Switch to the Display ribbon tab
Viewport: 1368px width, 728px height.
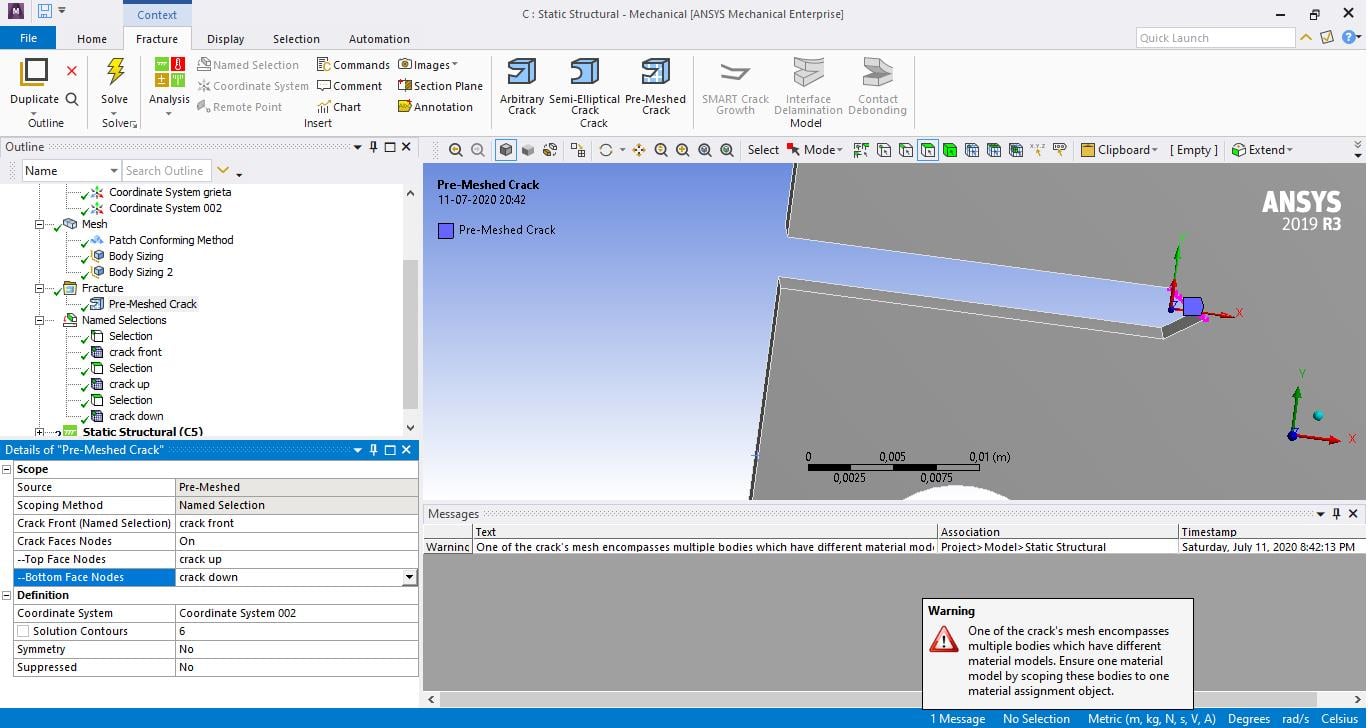tap(225, 39)
